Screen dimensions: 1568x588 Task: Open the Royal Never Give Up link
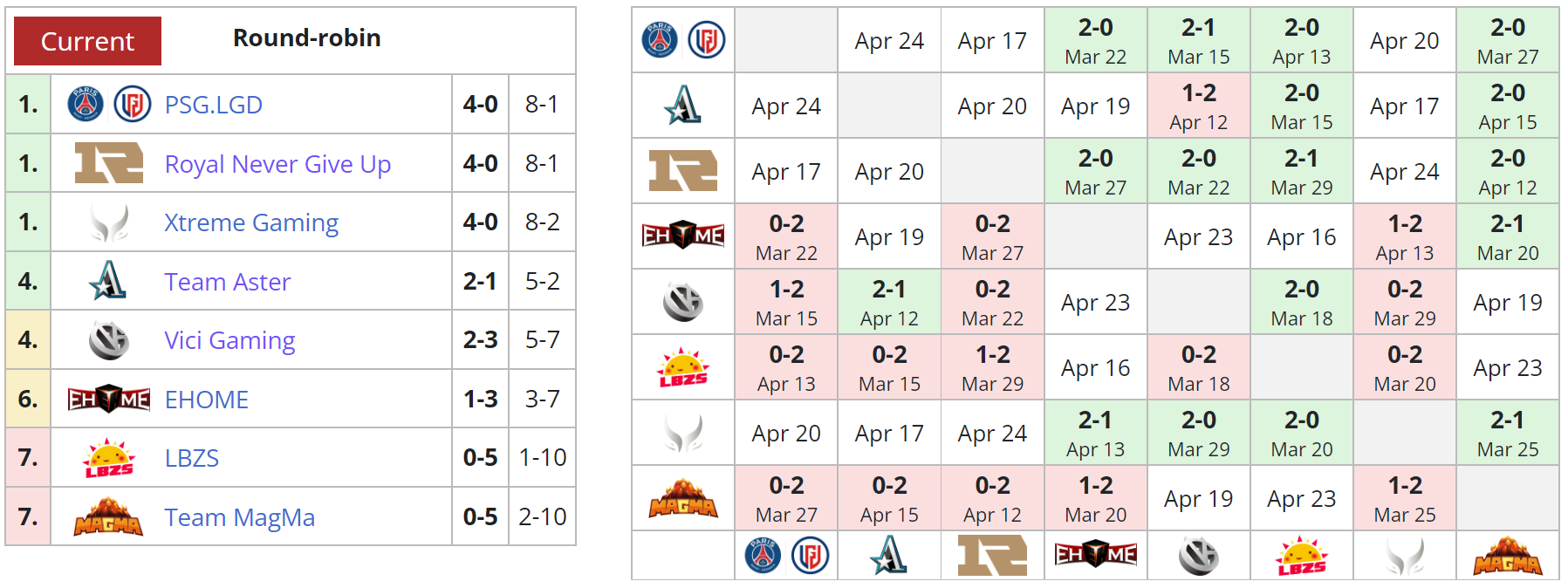277,164
